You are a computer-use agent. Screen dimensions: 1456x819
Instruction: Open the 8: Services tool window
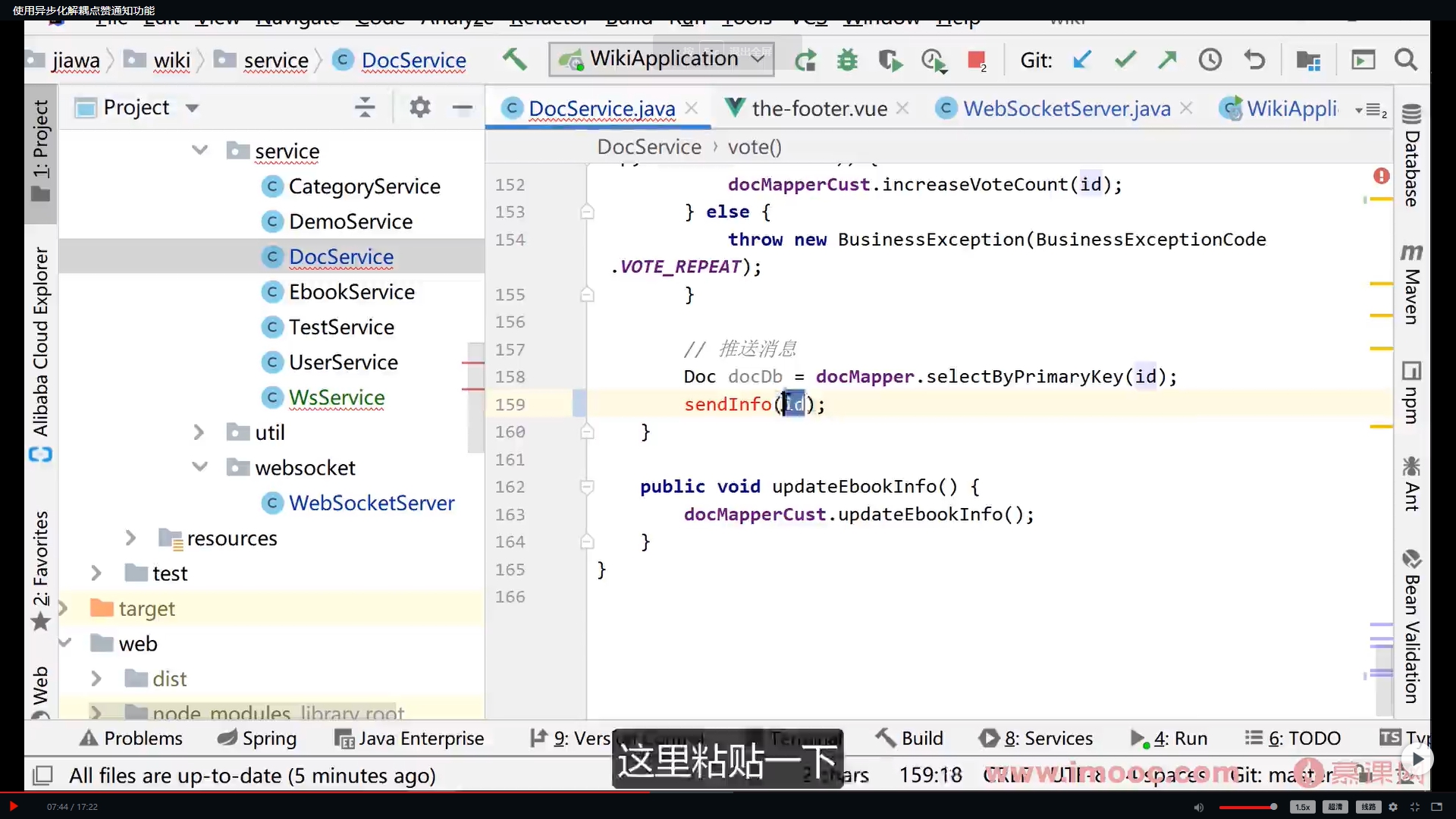click(1036, 738)
